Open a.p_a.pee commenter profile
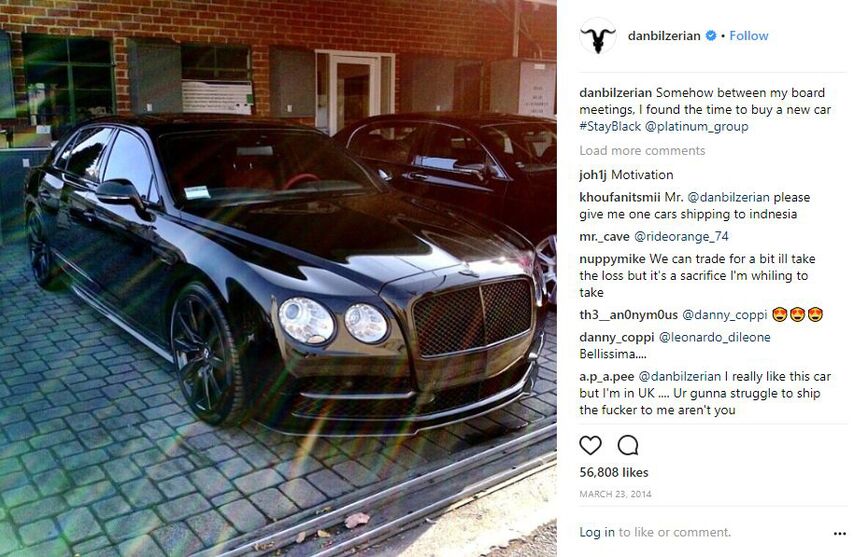The image size is (854, 557). coord(607,376)
